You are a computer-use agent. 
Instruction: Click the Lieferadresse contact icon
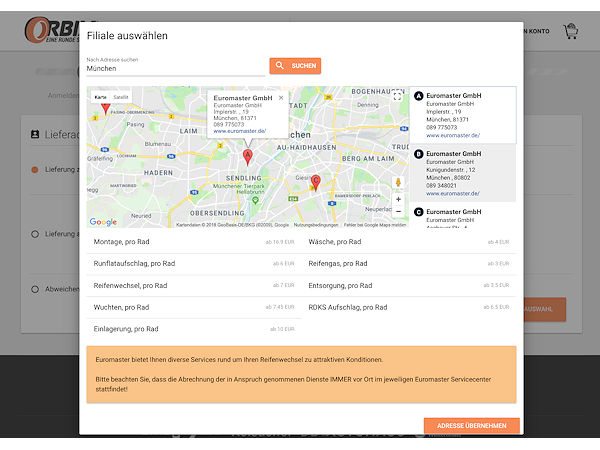pyautogui.click(x=35, y=134)
